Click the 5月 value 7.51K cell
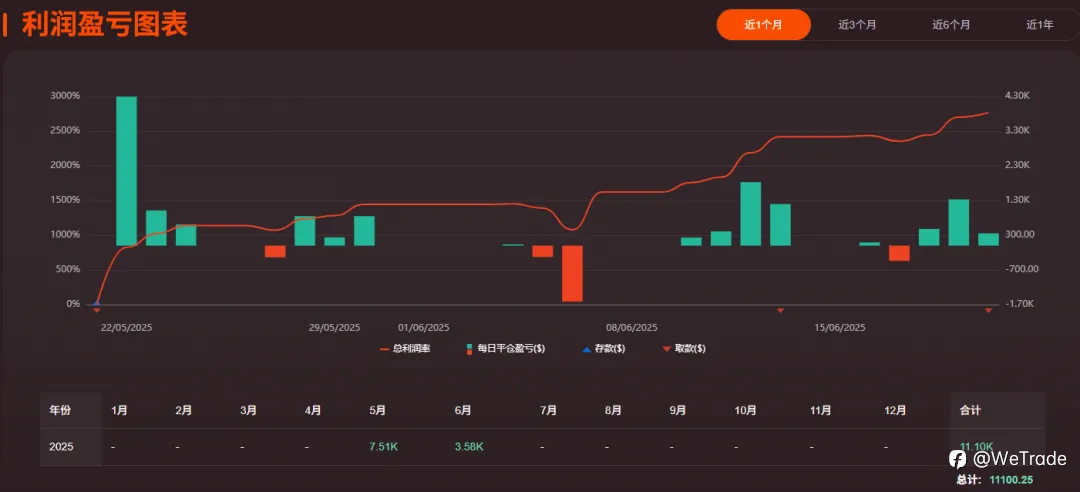The image size is (1080, 492). coord(384,447)
